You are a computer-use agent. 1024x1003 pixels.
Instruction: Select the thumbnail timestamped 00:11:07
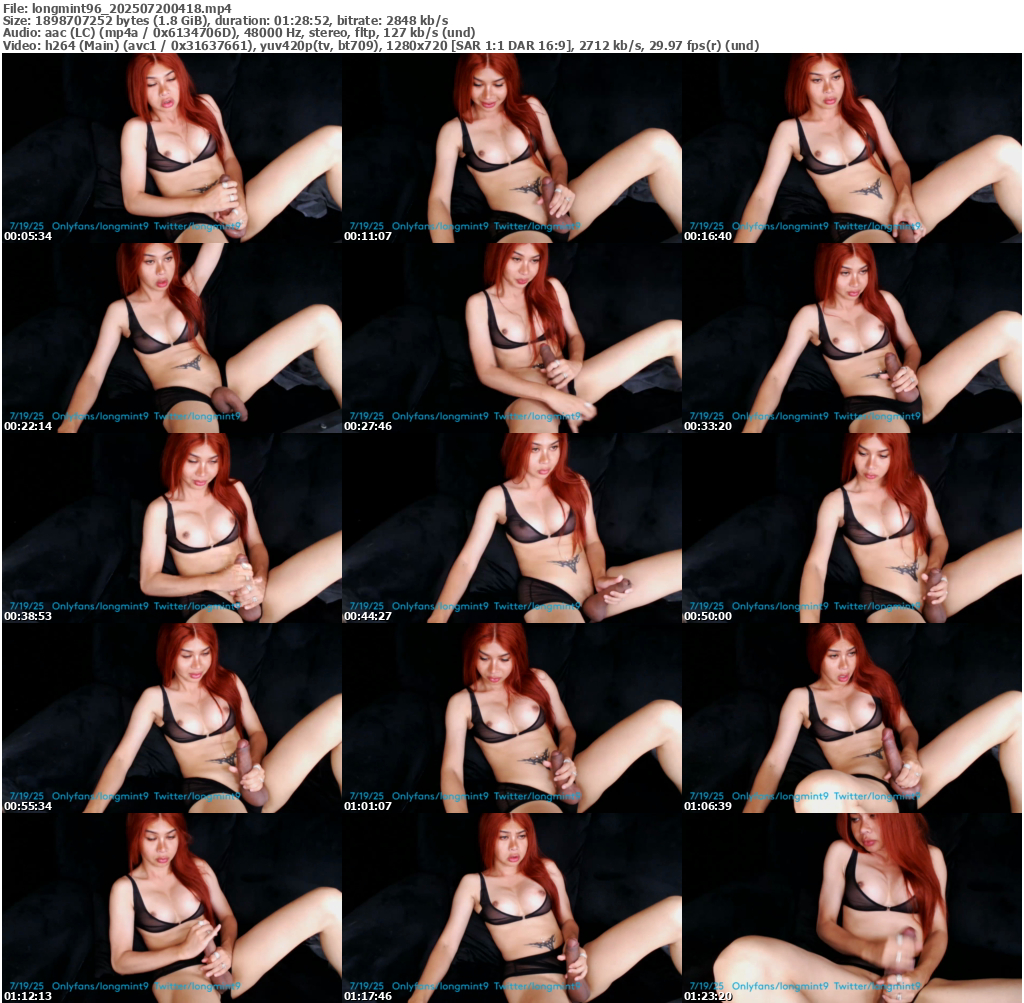[x=512, y=148]
